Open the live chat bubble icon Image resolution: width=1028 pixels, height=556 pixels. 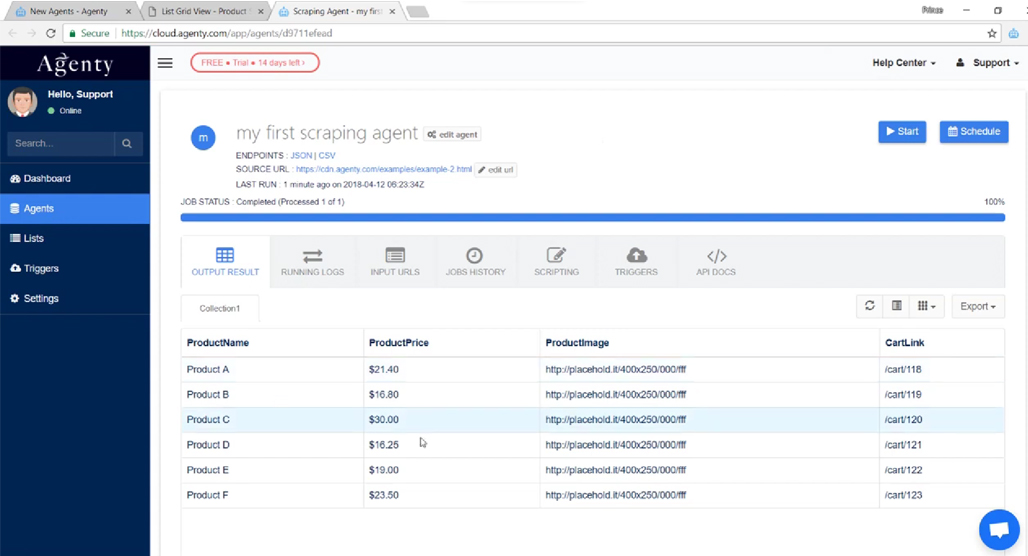coord(999,529)
